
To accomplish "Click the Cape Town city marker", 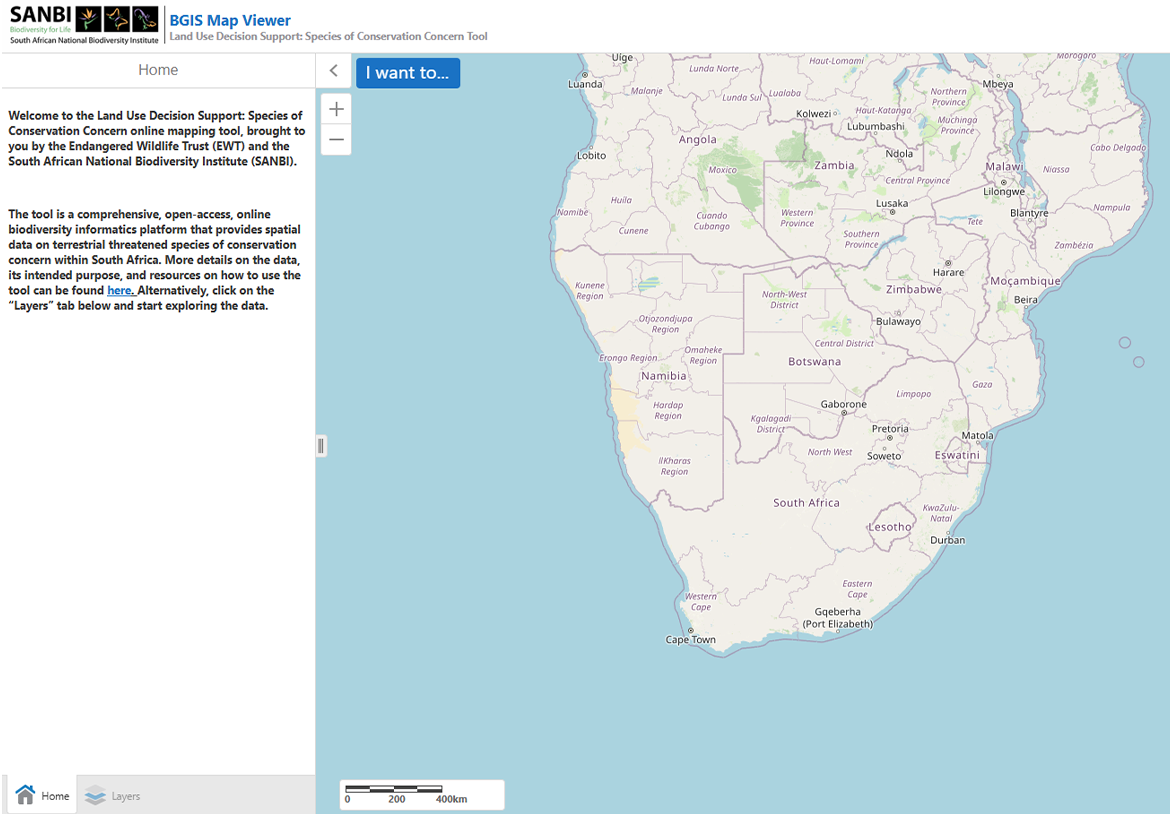I will pos(691,630).
